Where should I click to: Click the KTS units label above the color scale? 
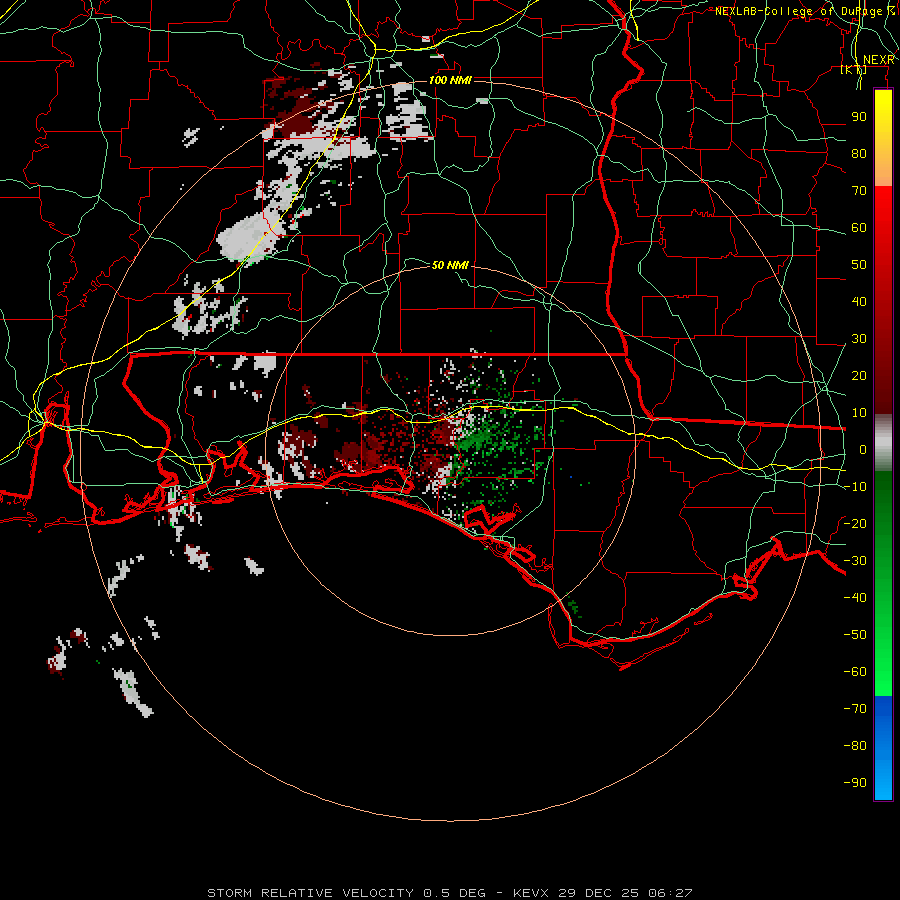[x=854, y=70]
